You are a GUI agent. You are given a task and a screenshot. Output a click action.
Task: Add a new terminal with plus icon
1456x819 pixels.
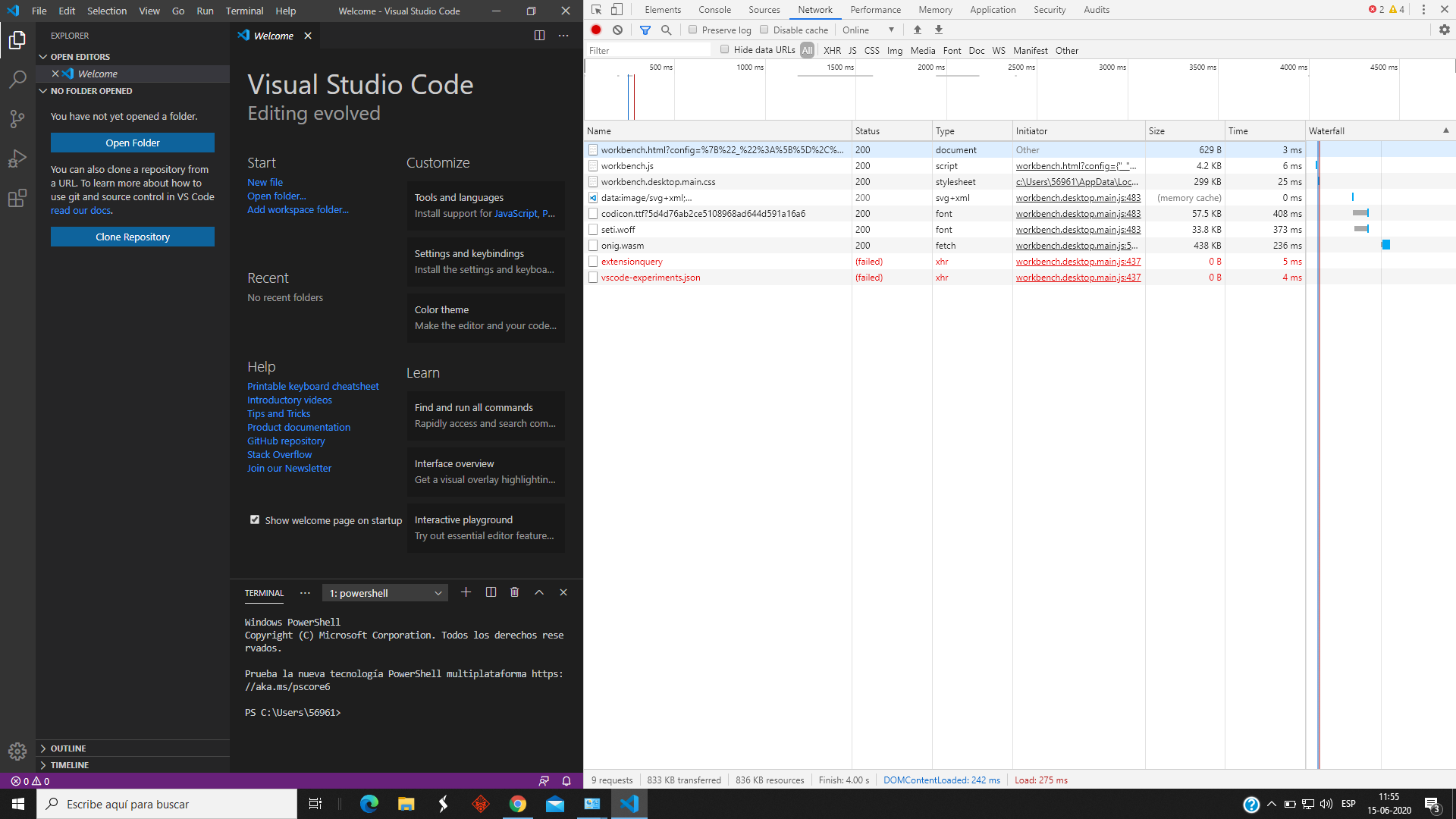466,592
